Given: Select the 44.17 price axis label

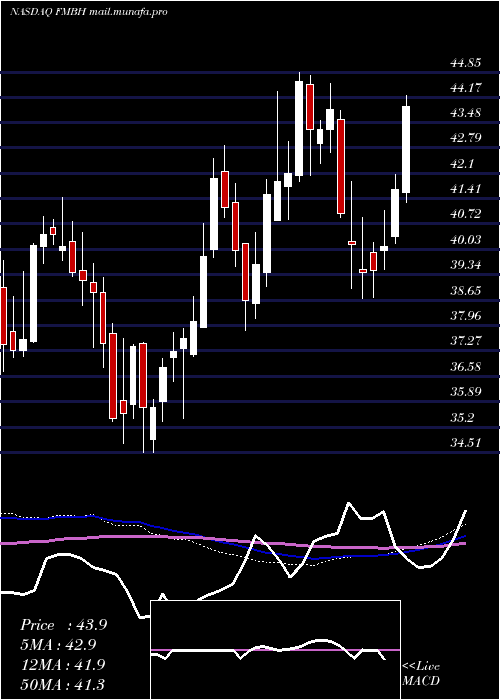Looking at the screenshot, I should pyautogui.click(x=466, y=88).
